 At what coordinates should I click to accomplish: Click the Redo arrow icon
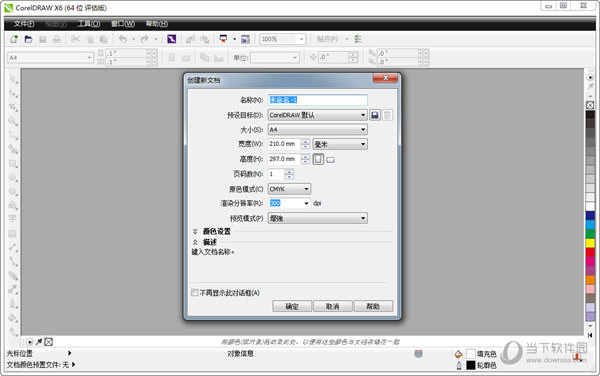[x=144, y=39]
